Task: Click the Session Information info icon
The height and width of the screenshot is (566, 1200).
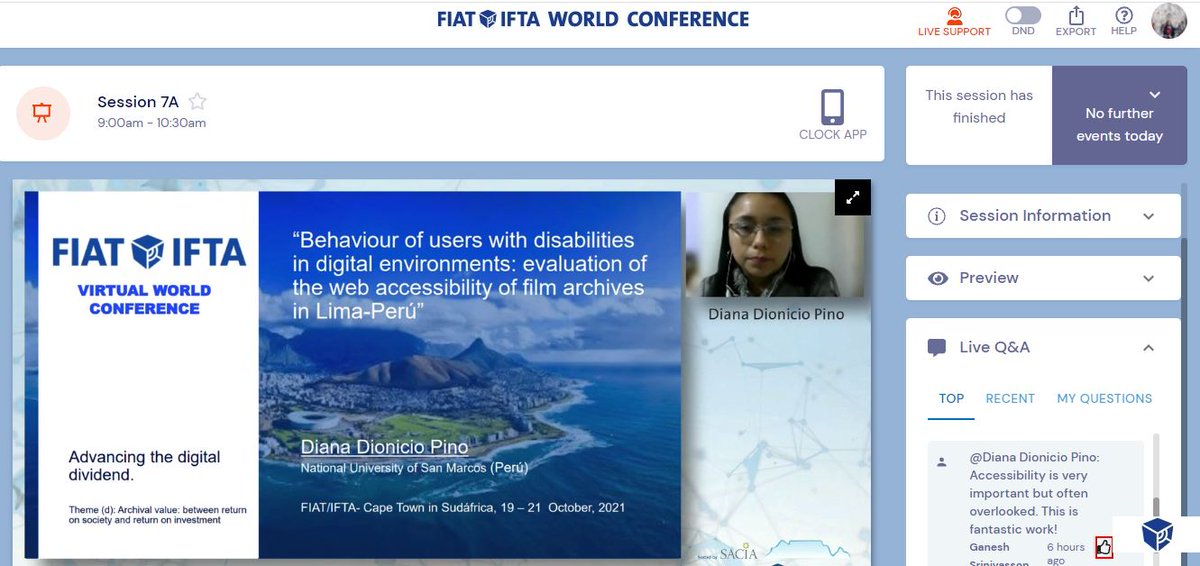Action: tap(937, 216)
